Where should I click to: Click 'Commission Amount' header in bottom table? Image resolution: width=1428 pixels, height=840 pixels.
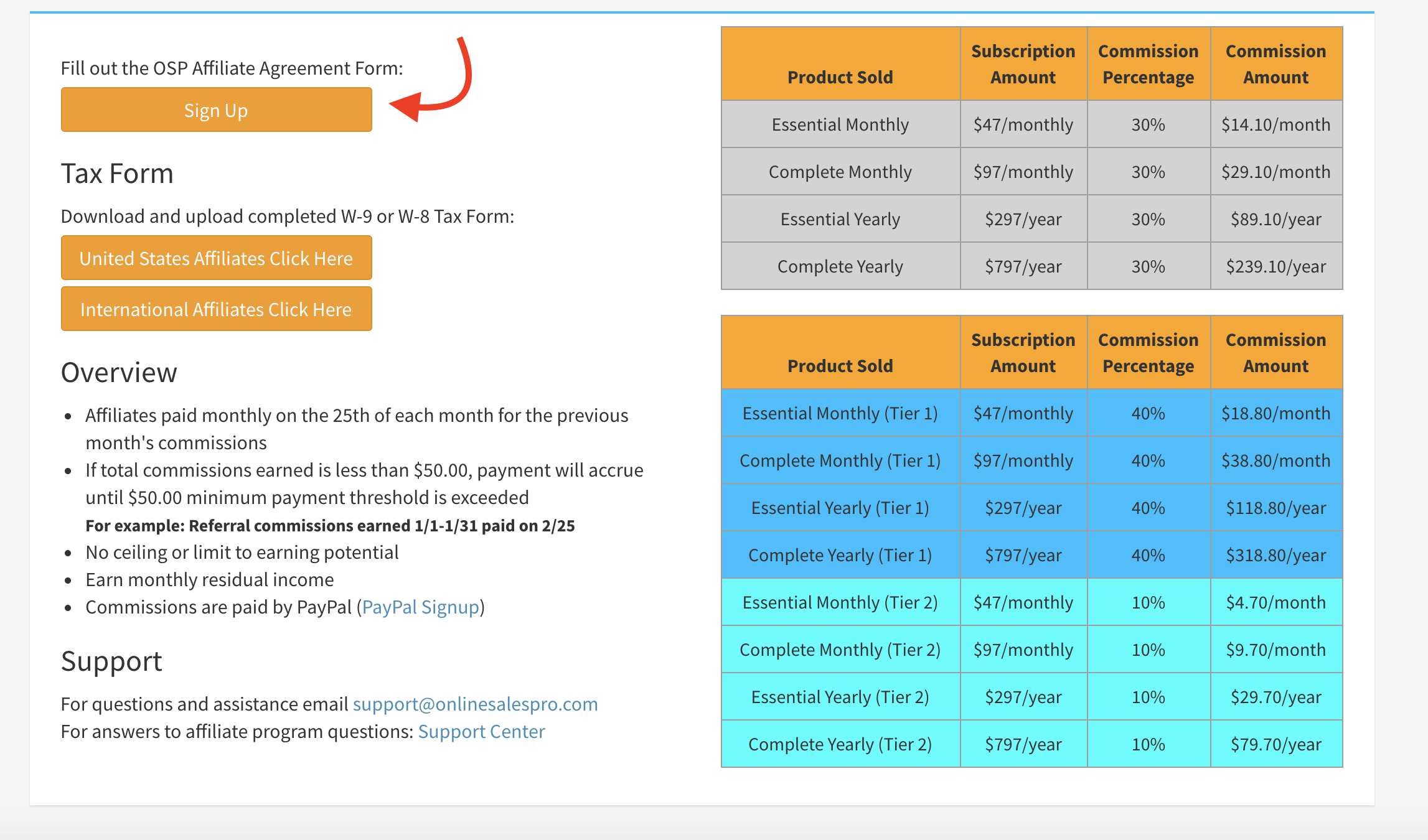pos(1276,353)
